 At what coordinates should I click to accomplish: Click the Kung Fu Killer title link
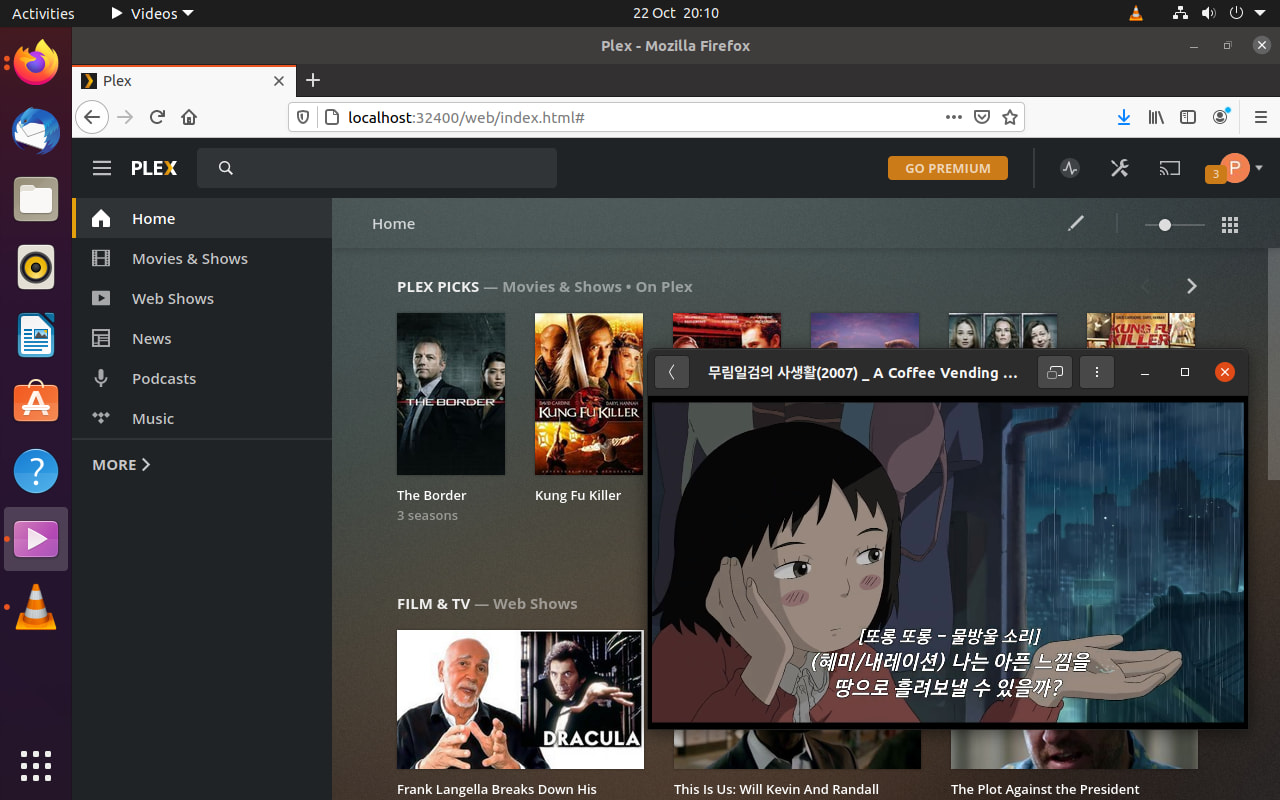578,495
